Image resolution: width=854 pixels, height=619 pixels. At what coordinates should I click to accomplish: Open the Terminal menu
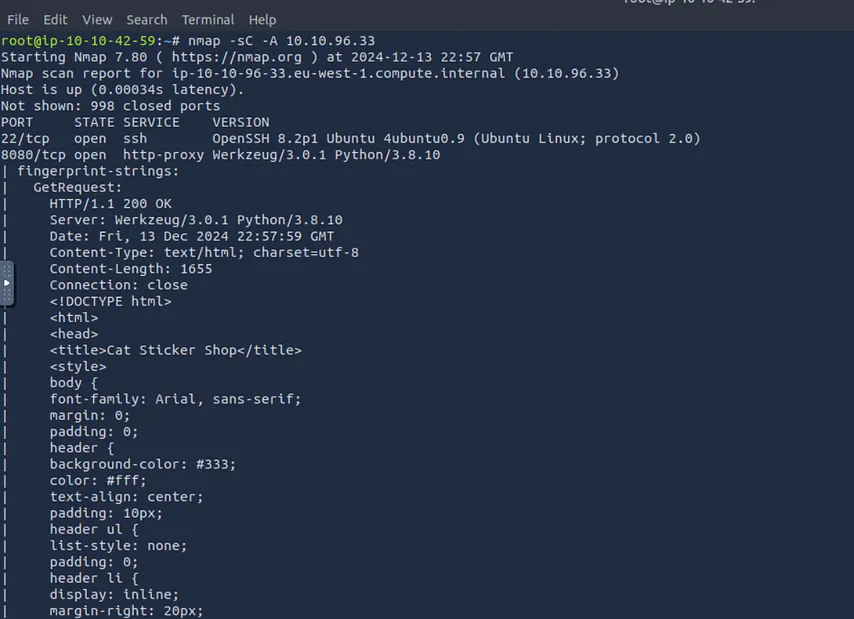point(208,20)
